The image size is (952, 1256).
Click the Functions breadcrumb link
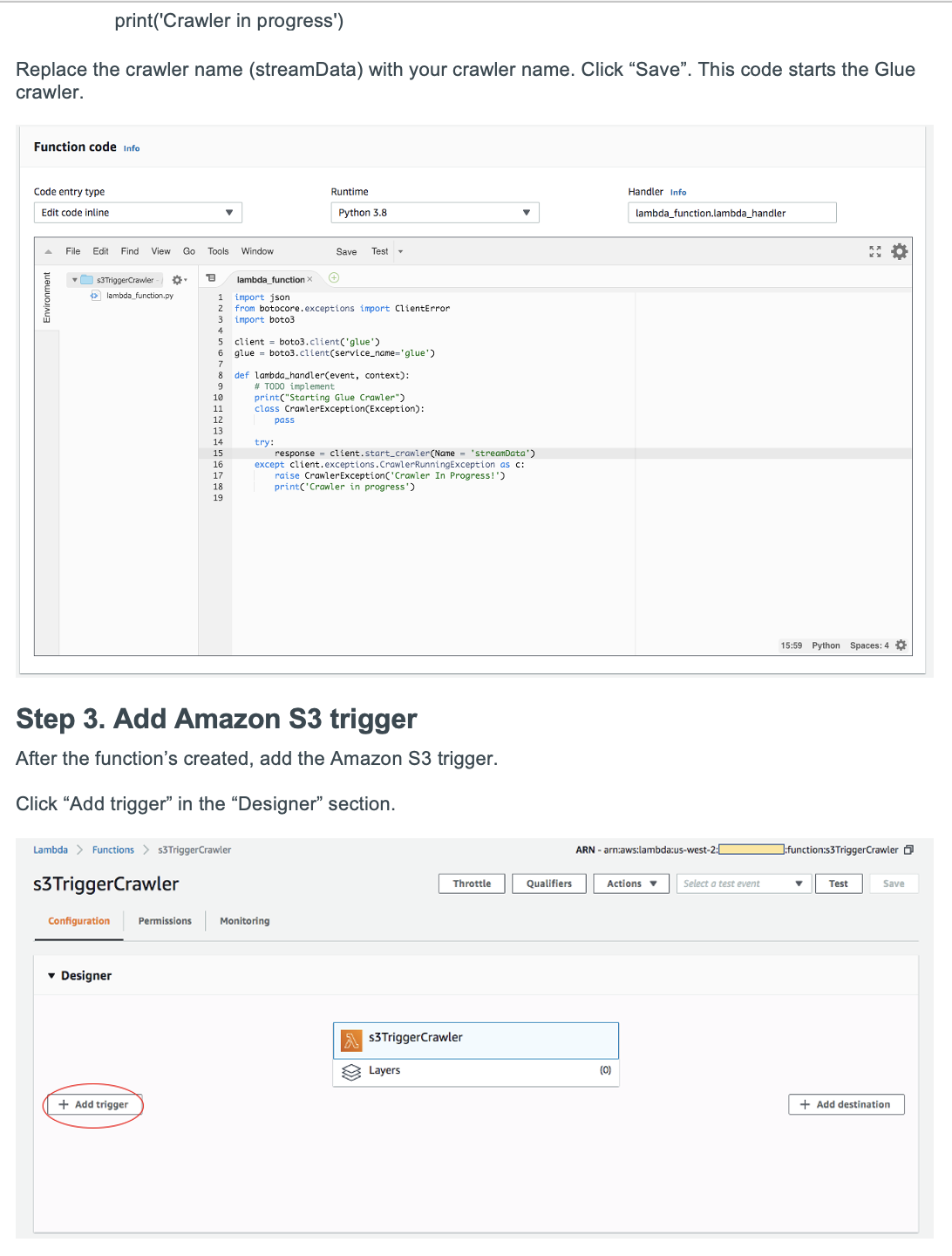113,850
